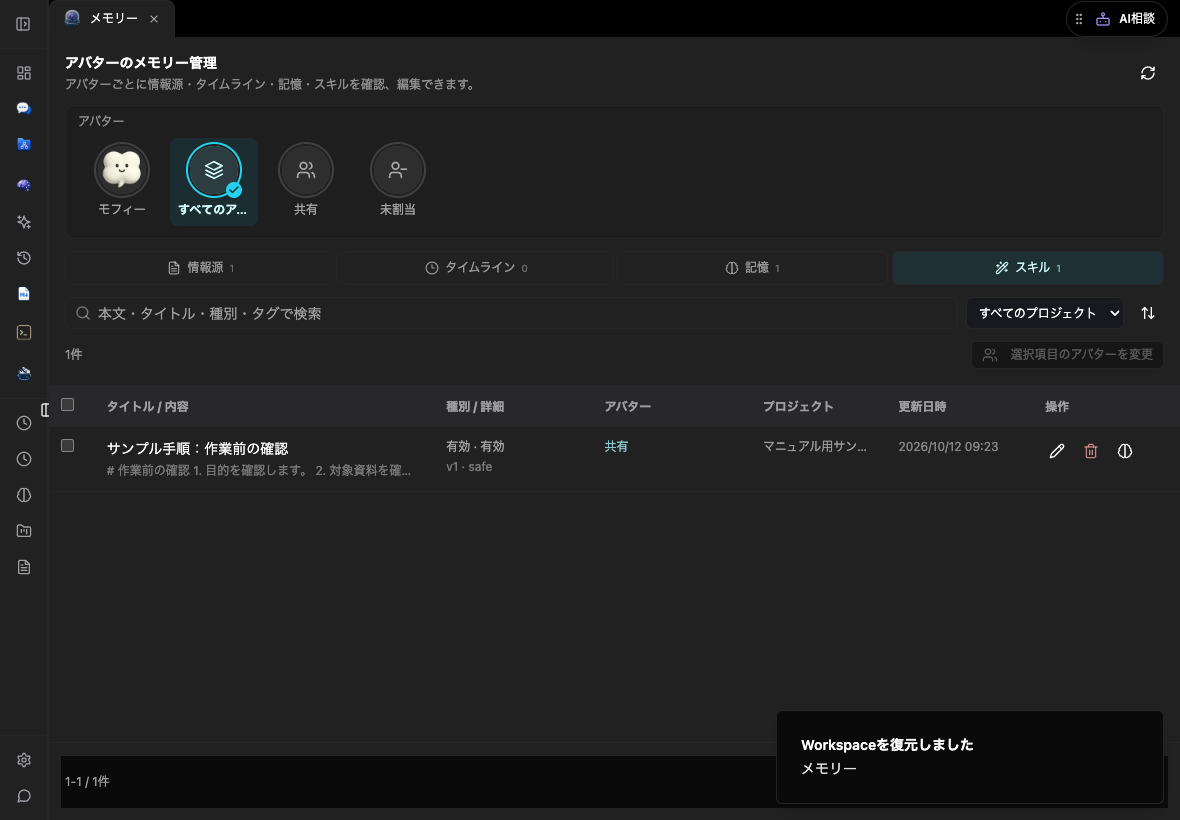Switch to the タイムライン tab
This screenshot has width=1180, height=820.
coord(476,268)
